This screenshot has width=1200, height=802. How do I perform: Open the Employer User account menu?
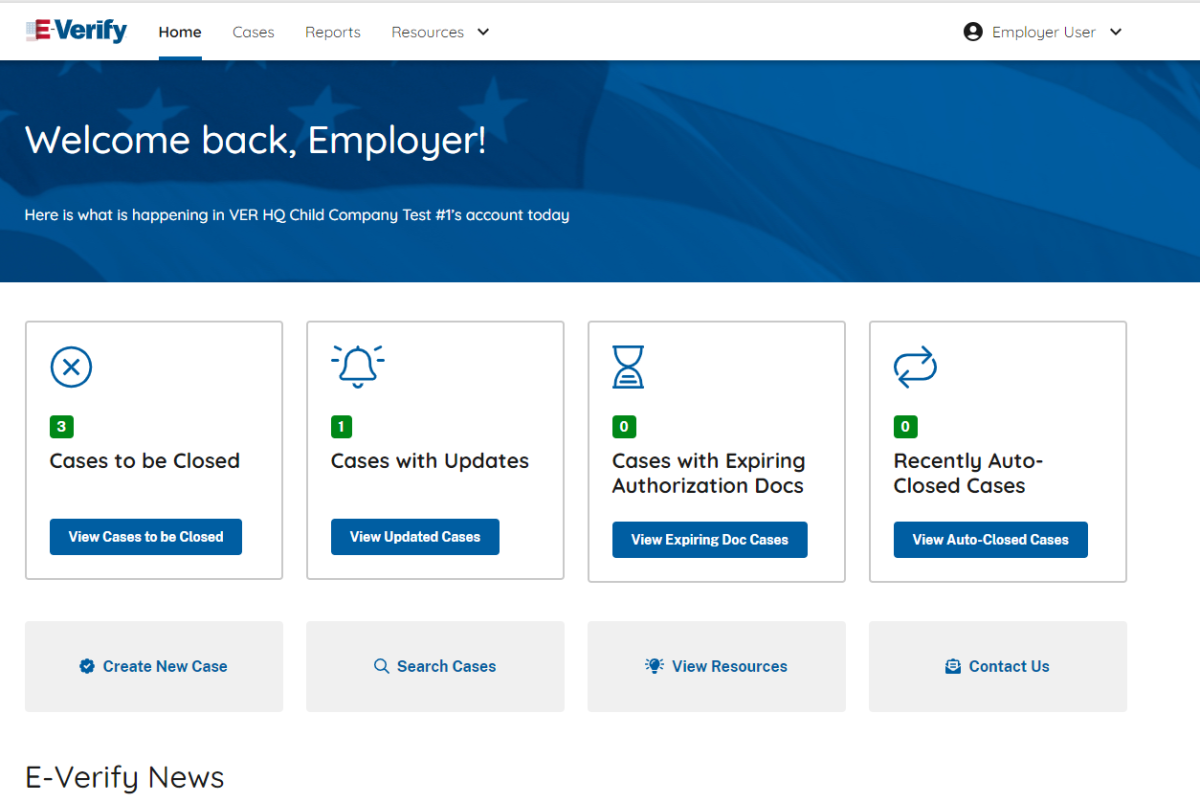[1043, 32]
